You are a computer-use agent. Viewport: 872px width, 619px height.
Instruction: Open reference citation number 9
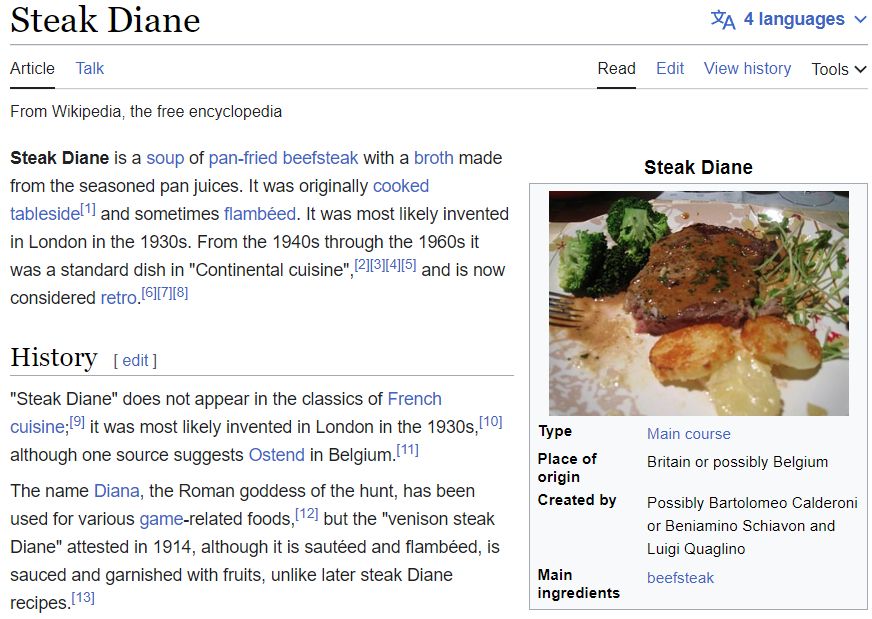tap(79, 420)
